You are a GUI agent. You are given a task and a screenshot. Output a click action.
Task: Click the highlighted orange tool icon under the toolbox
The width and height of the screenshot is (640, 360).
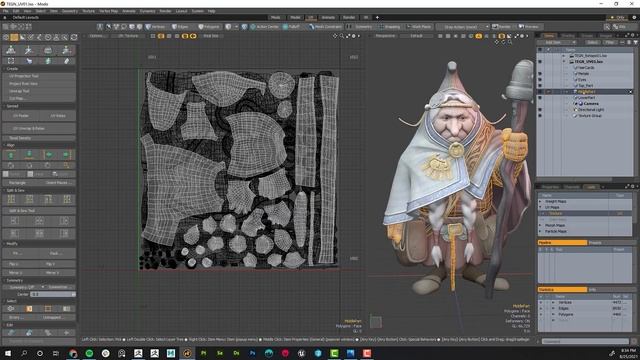pyautogui.click(x=14, y=37)
